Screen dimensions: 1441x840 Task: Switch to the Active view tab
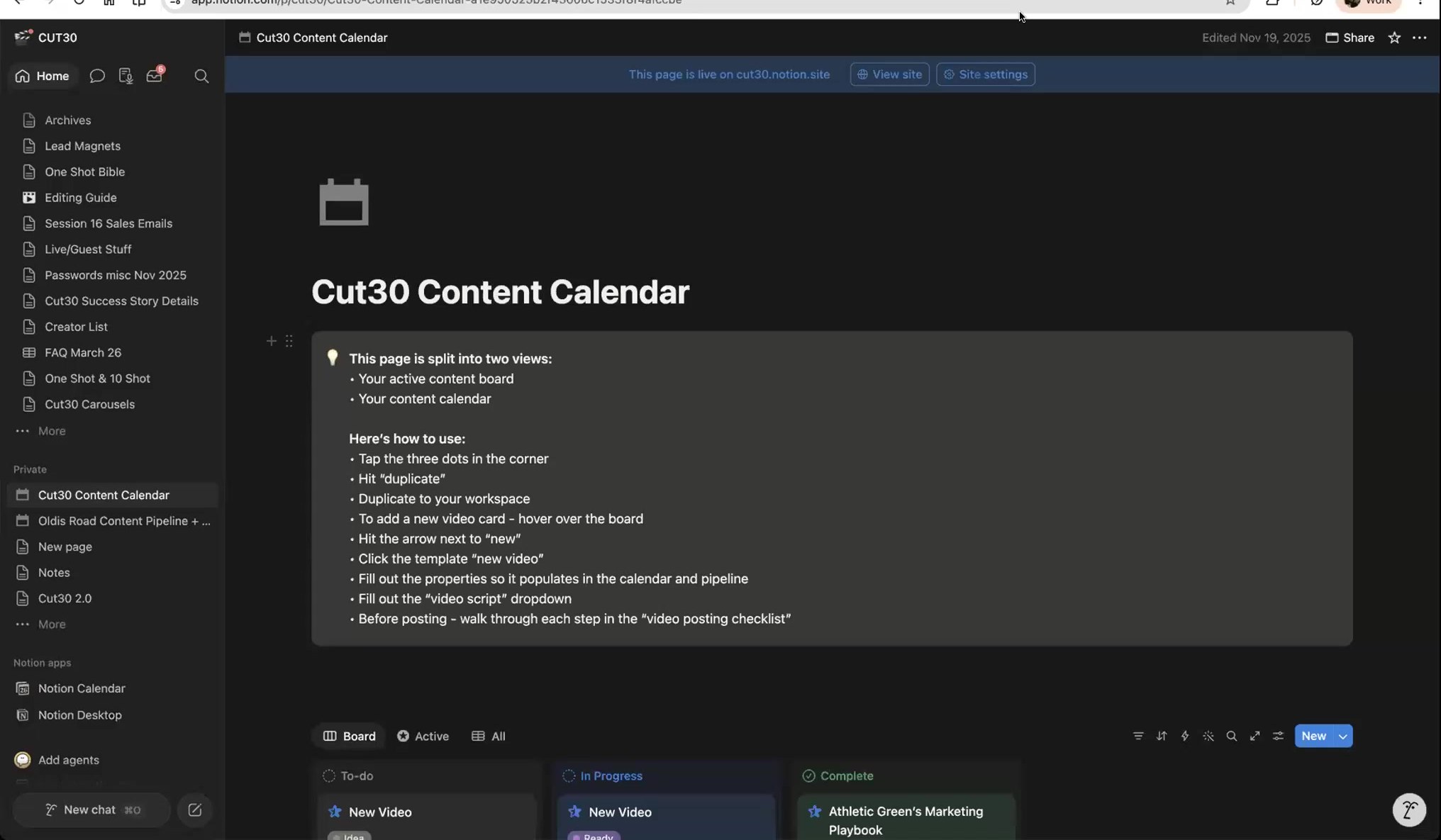tap(423, 736)
